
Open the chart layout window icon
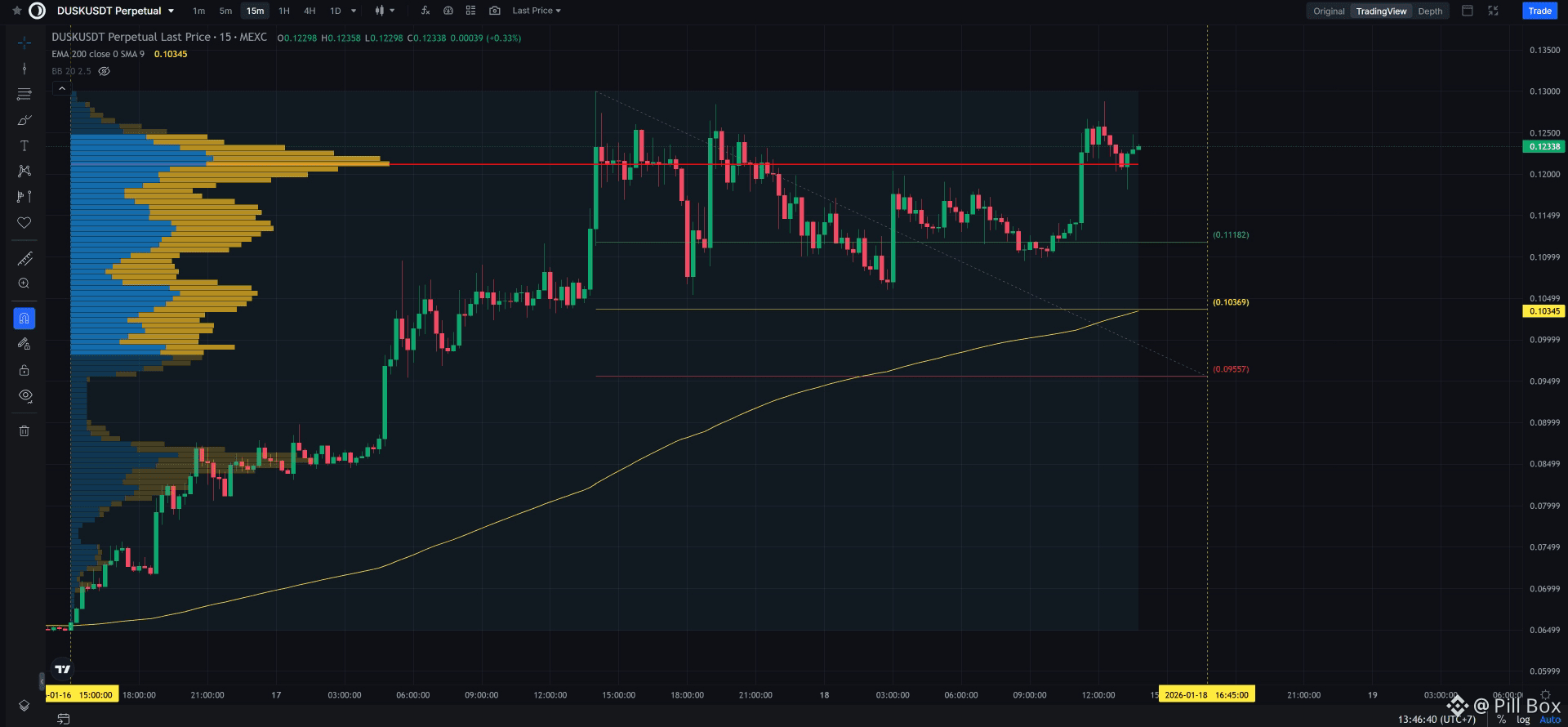click(x=1468, y=11)
